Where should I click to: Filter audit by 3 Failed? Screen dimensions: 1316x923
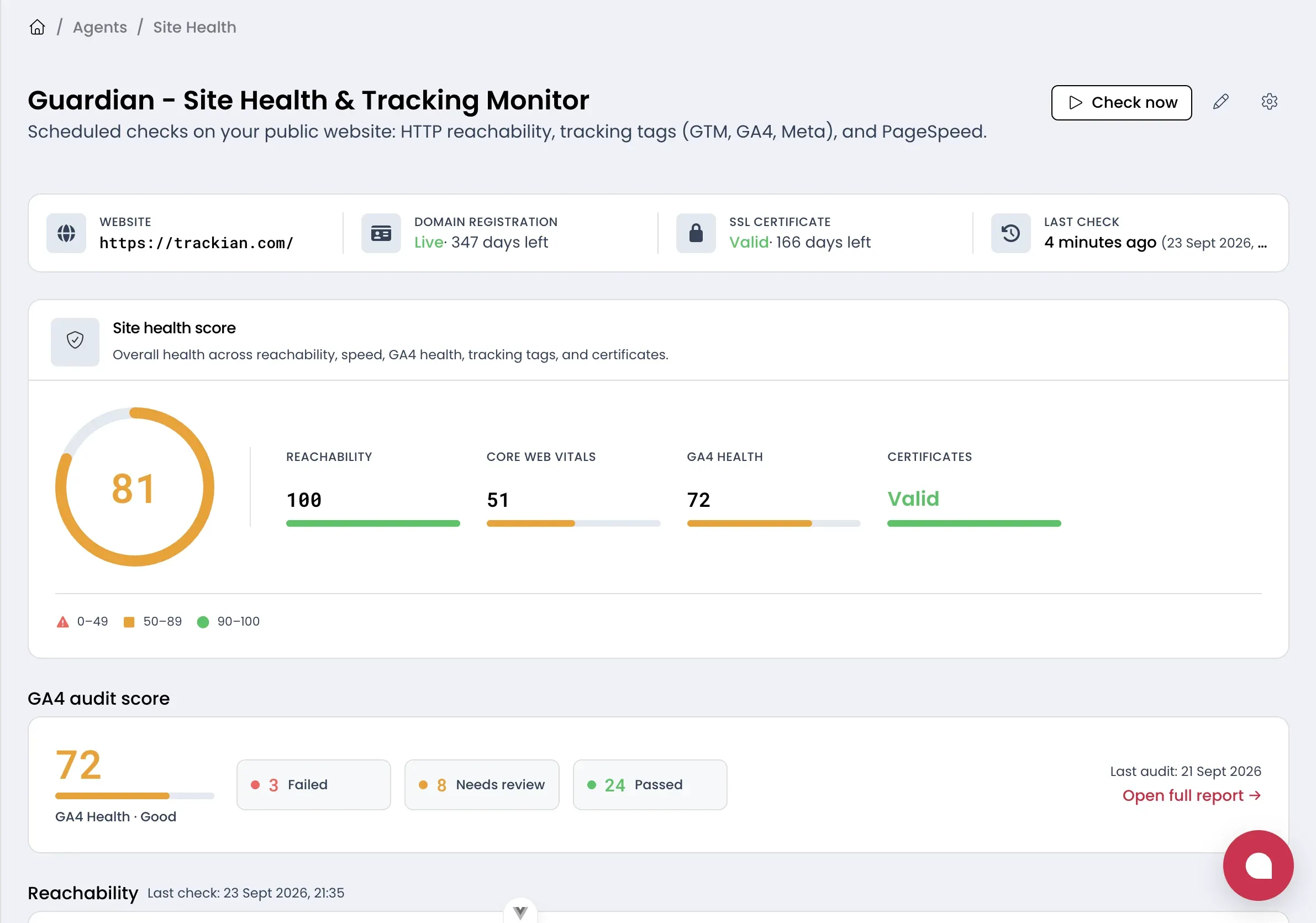coord(313,785)
